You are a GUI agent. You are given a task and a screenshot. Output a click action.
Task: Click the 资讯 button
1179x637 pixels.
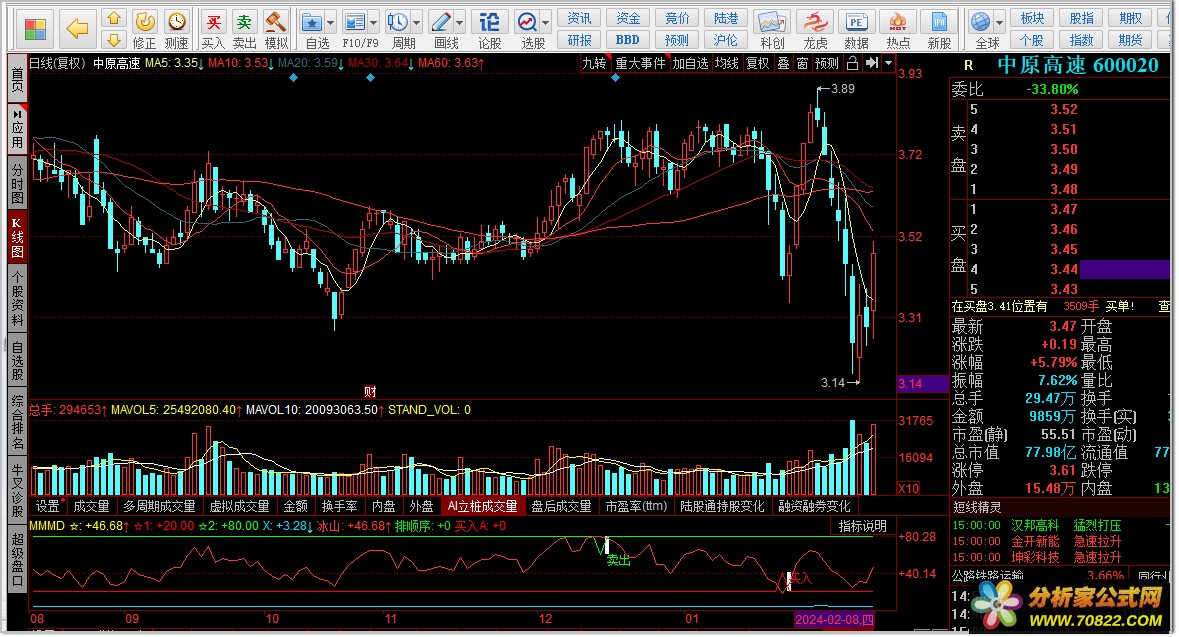[579, 18]
